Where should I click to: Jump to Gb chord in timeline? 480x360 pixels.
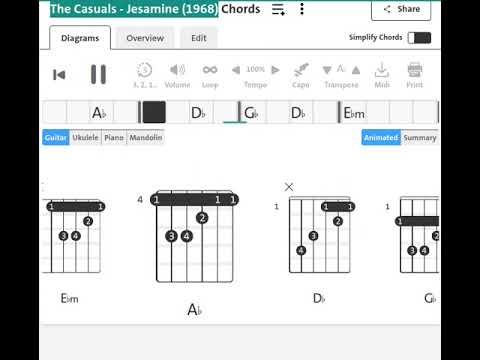[251, 113]
